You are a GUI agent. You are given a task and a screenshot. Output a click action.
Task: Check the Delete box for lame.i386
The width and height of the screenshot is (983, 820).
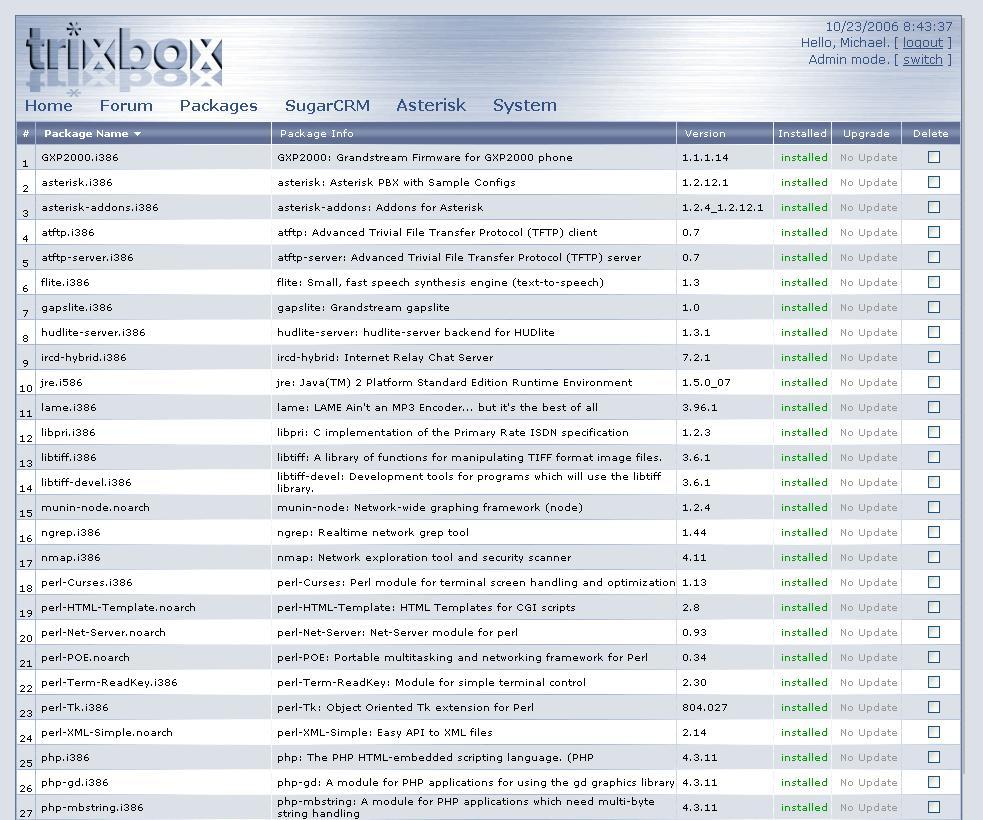tap(933, 407)
